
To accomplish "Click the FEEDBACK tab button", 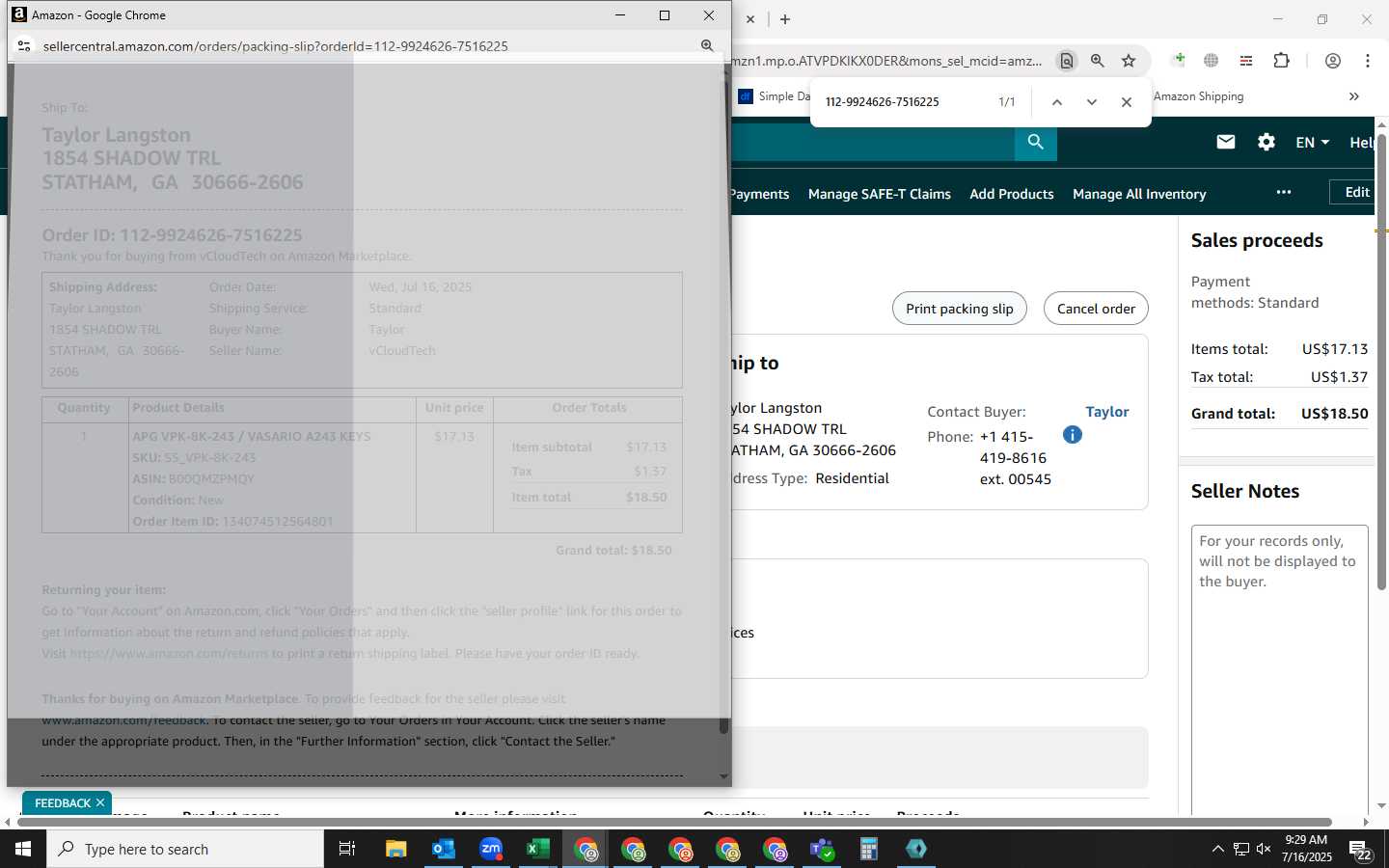I will pos(63,802).
